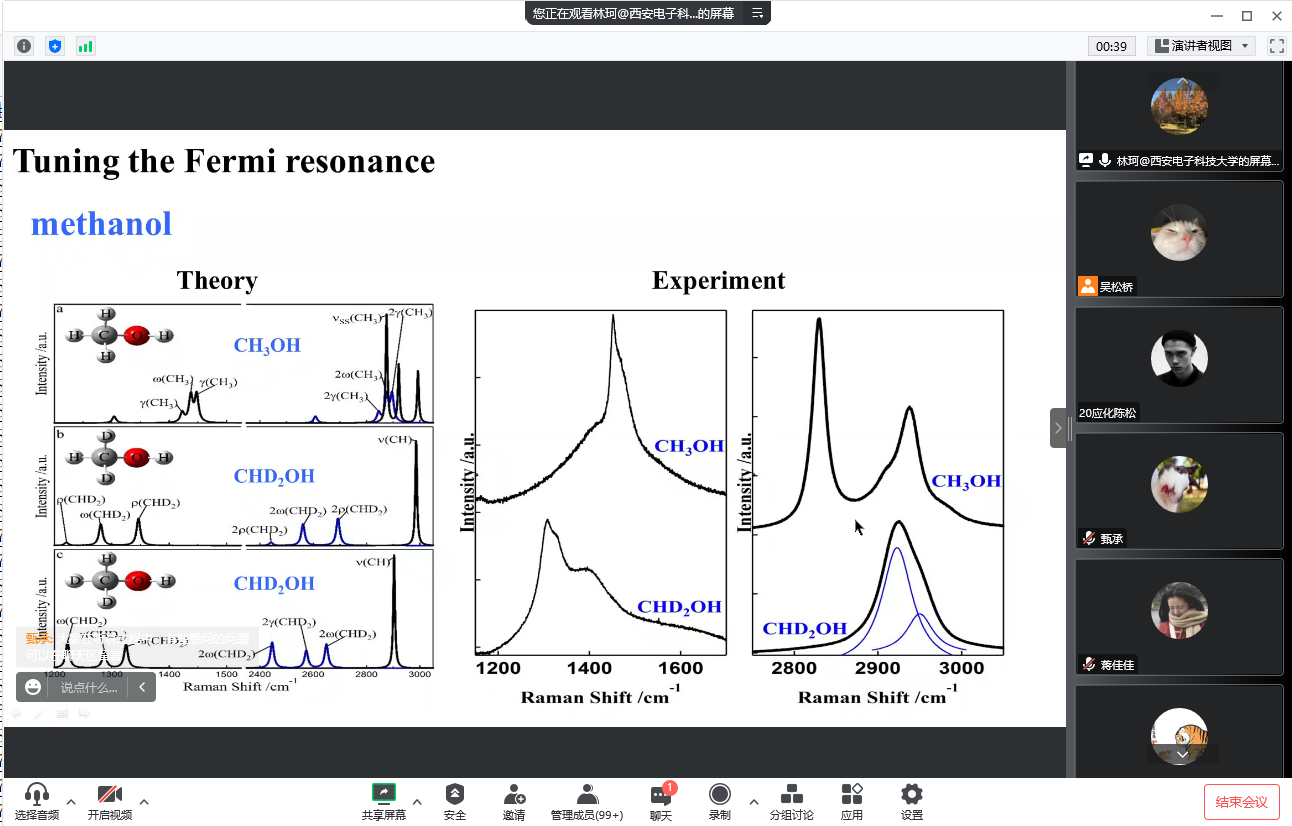Open the meeting info icon
Viewport: 1292px width, 826px height.
pyautogui.click(x=24, y=46)
